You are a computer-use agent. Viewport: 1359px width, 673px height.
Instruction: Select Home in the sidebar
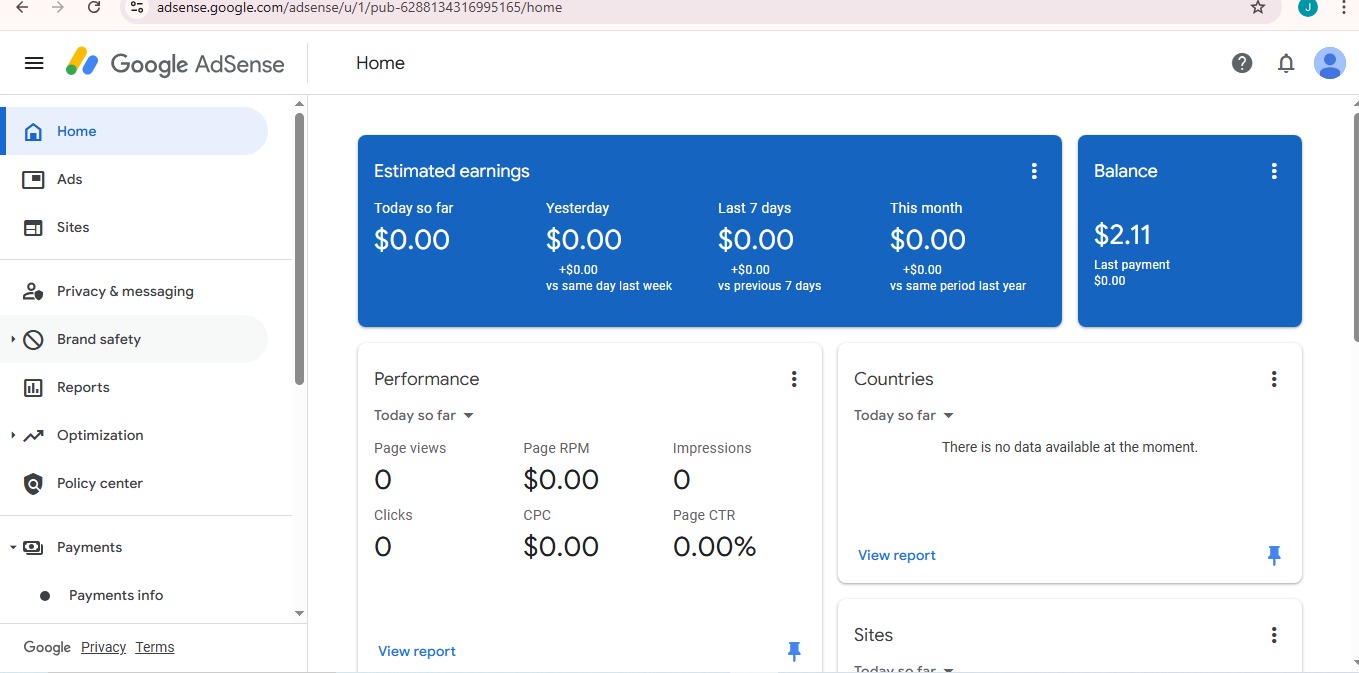tap(134, 131)
